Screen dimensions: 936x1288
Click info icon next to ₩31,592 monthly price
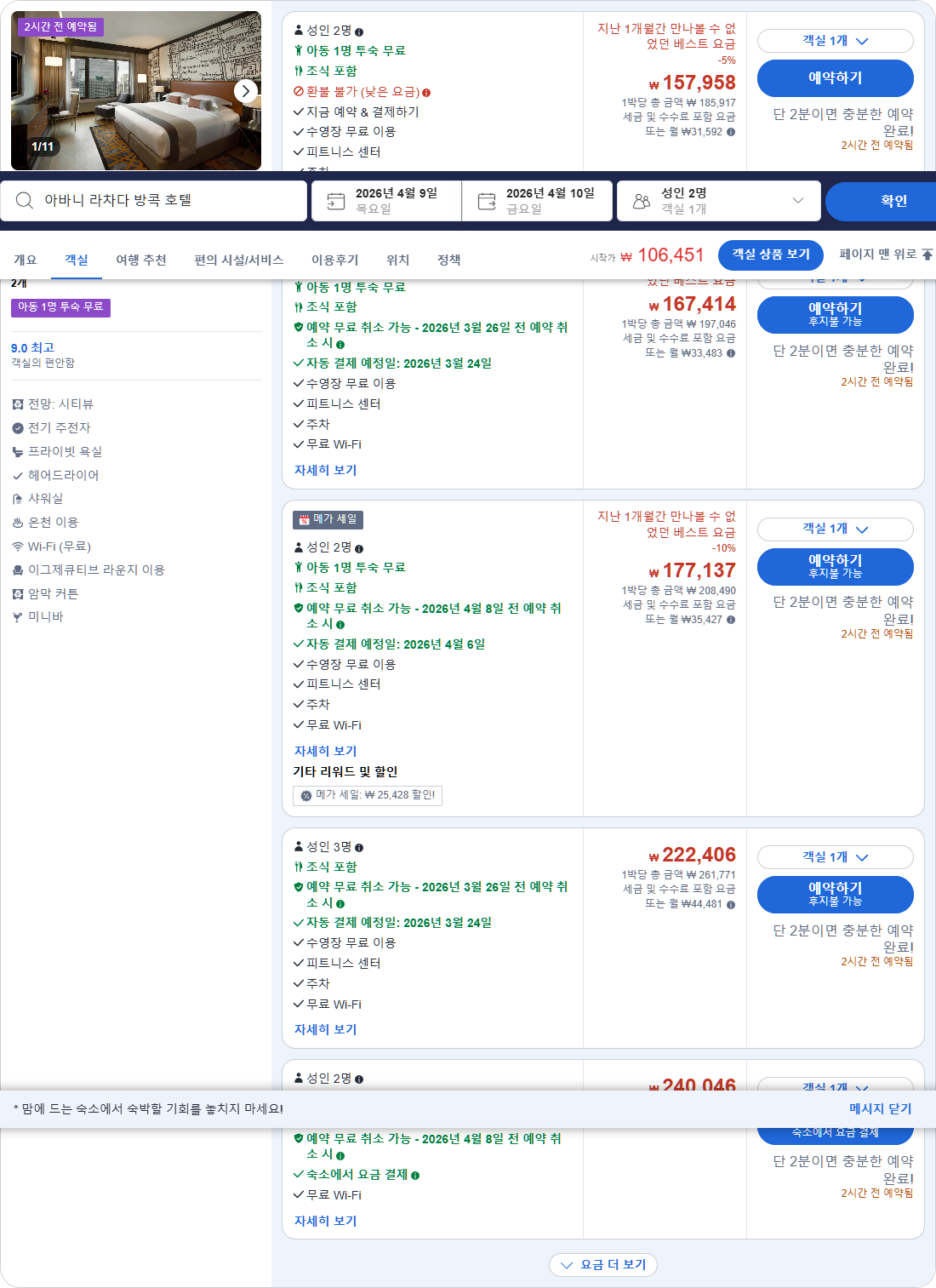[x=731, y=132]
